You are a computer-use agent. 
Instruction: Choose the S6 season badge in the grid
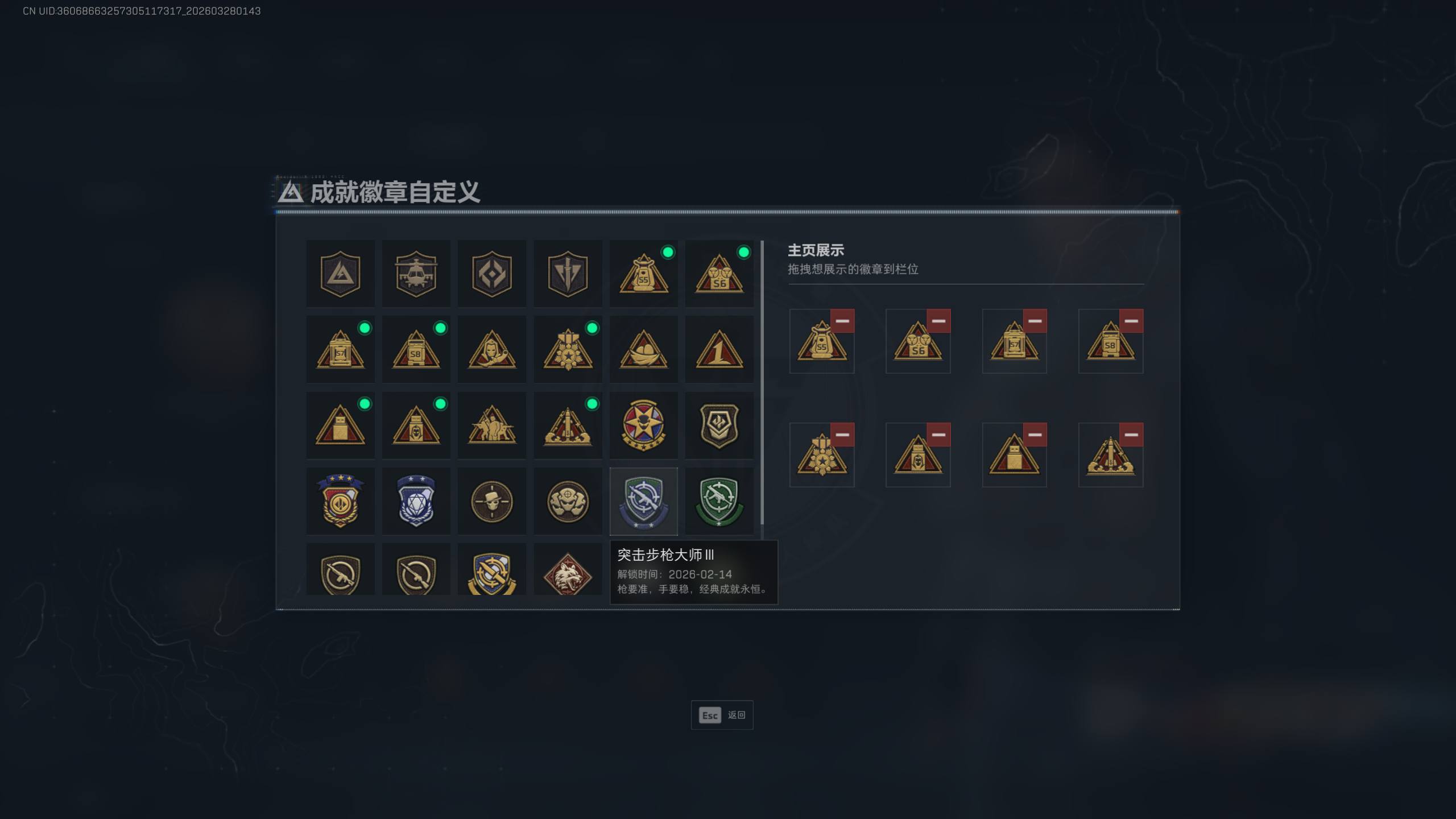click(x=719, y=274)
